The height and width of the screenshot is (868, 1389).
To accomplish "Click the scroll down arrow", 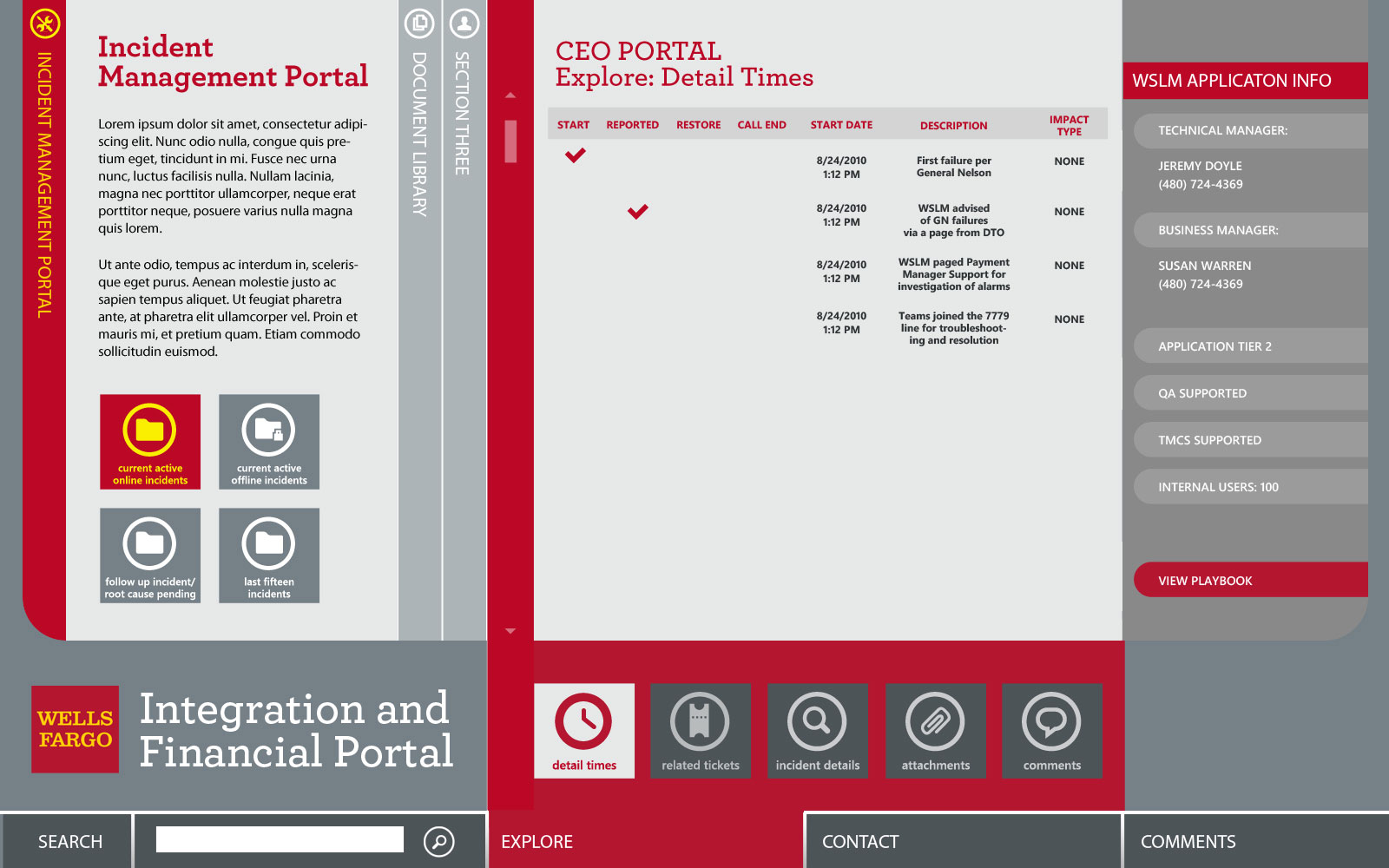I will tap(510, 631).
